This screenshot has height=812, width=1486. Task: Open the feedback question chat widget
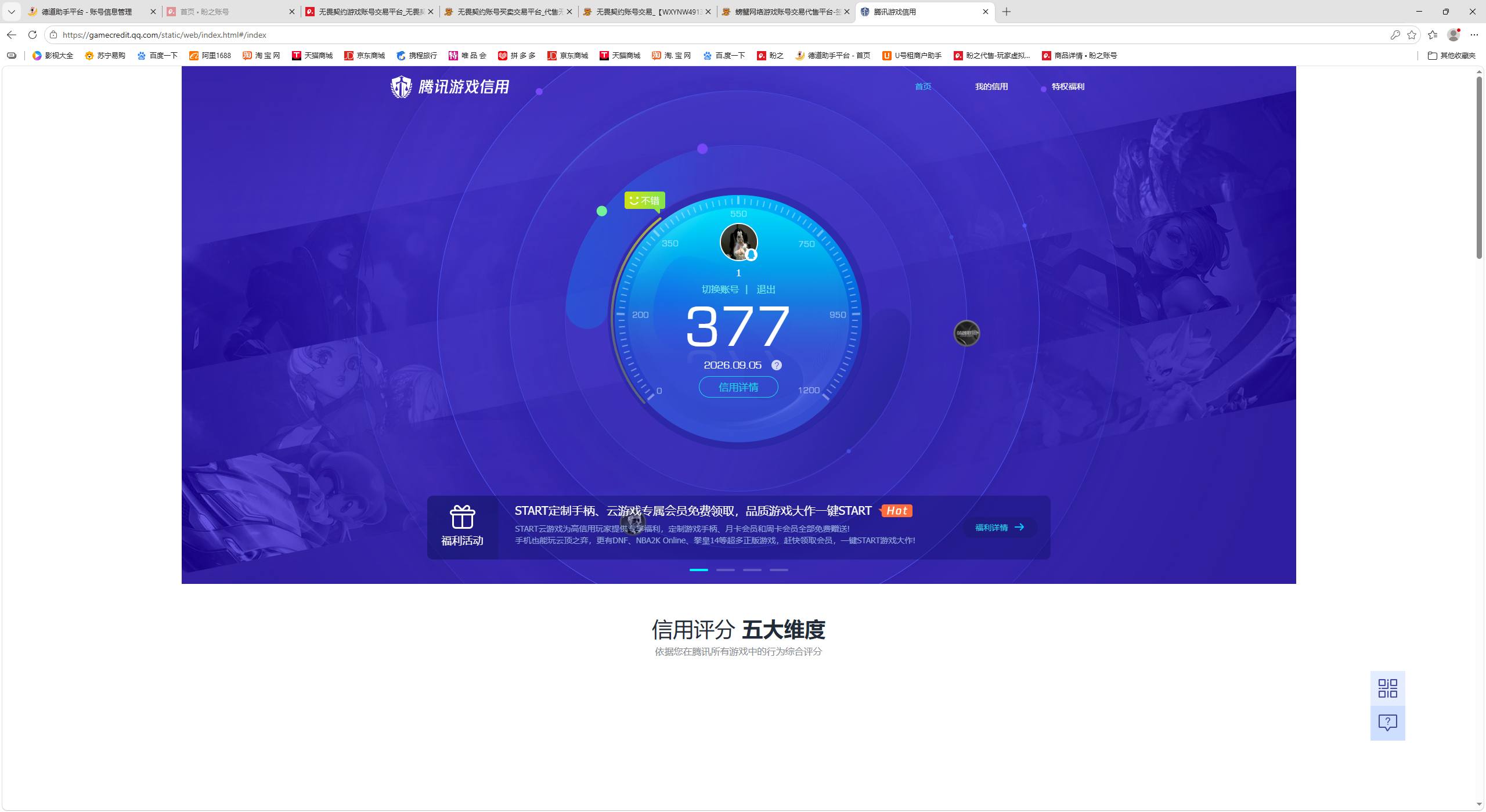(1388, 723)
